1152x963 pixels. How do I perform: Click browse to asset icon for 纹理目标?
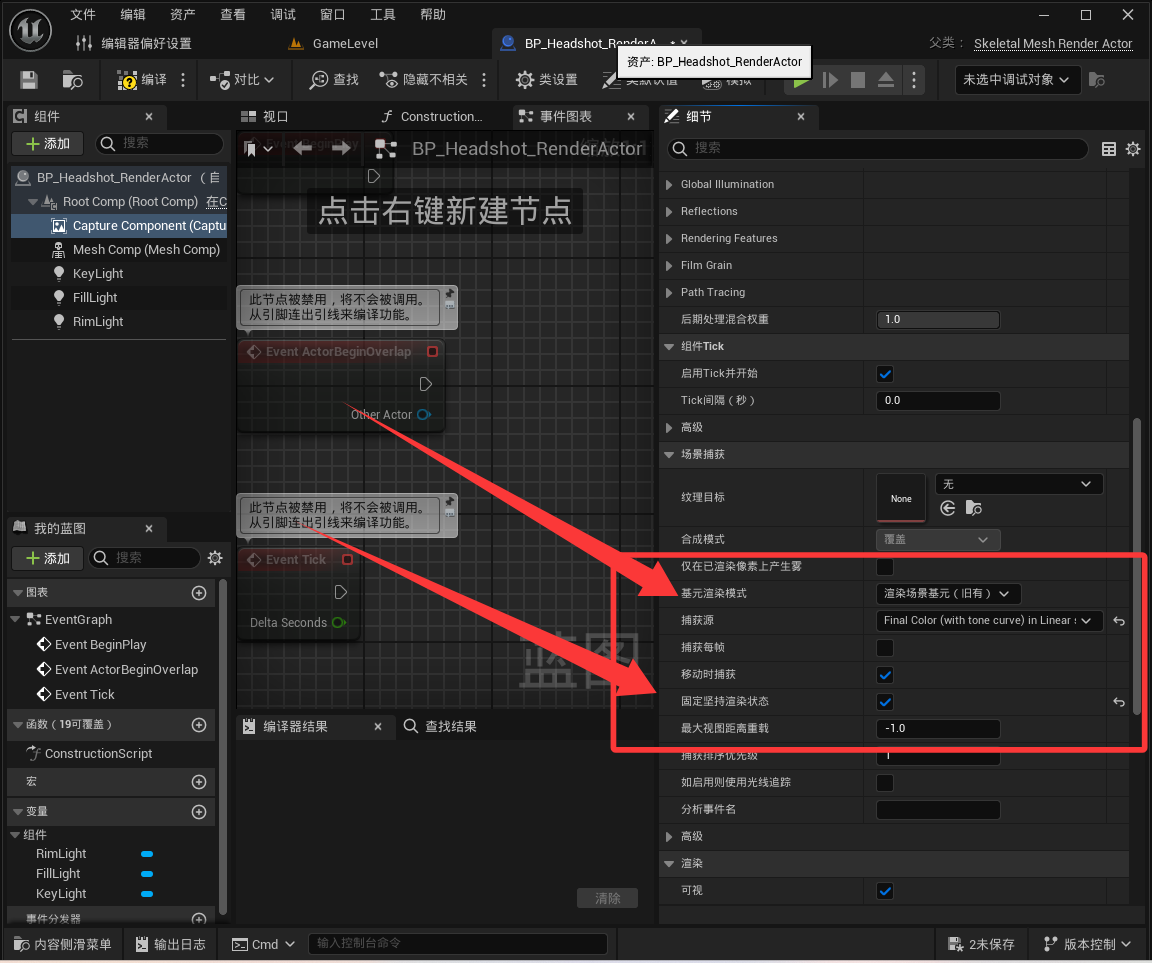click(x=973, y=508)
